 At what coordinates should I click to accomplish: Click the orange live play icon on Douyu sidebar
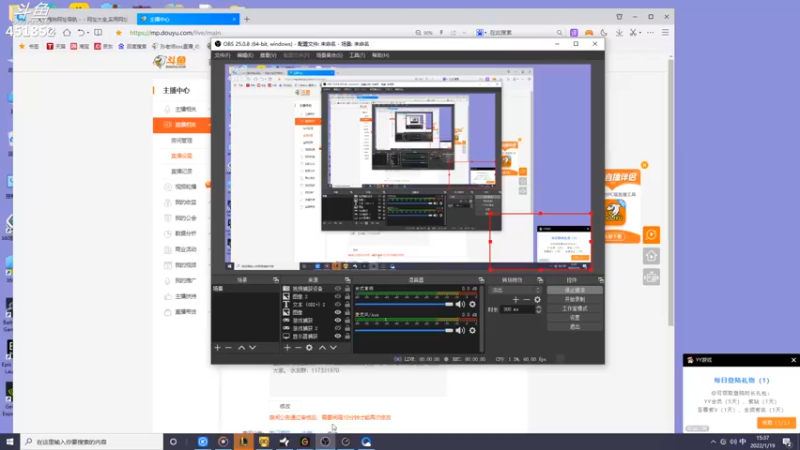point(651,235)
